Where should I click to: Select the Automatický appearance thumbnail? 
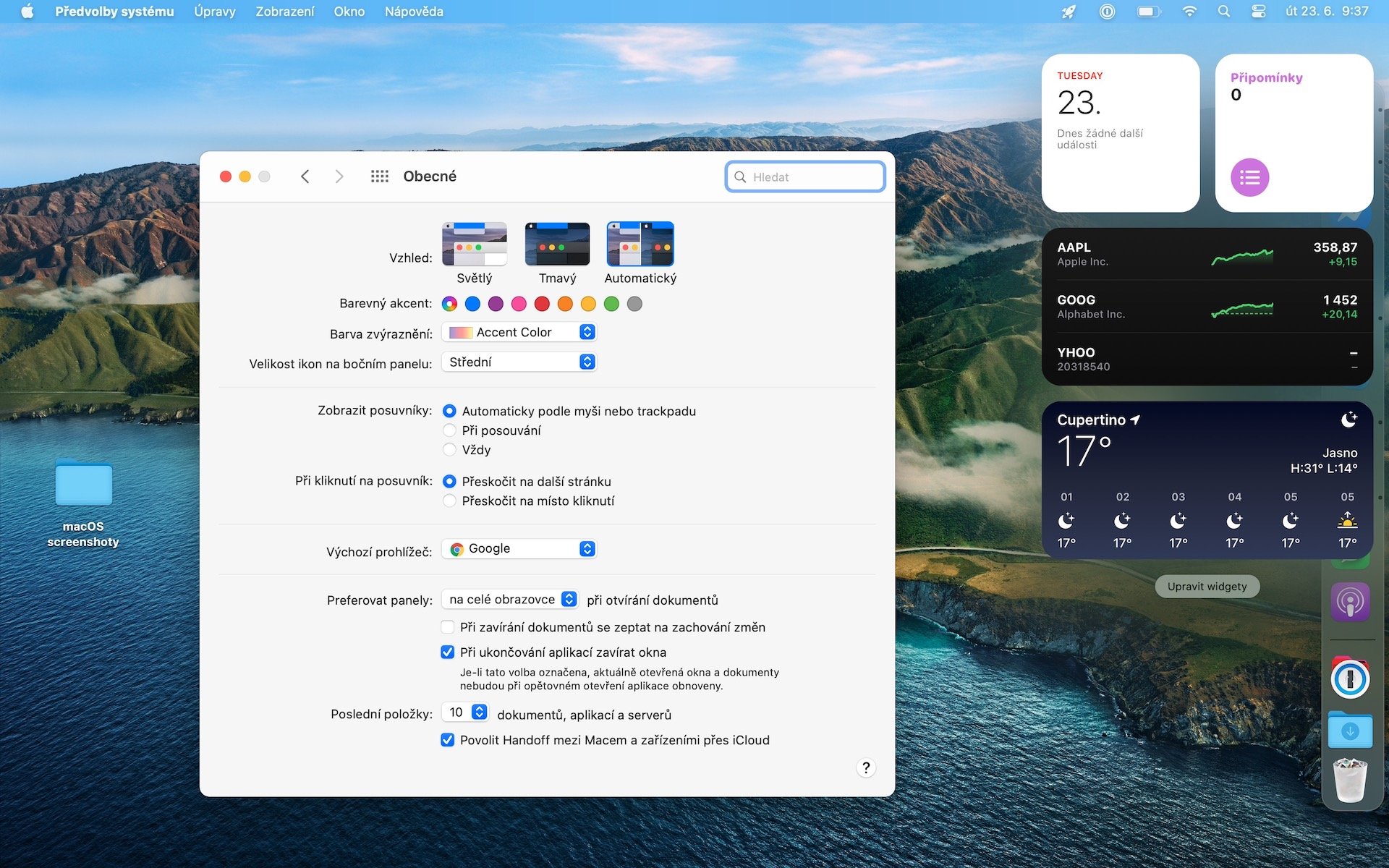640,244
